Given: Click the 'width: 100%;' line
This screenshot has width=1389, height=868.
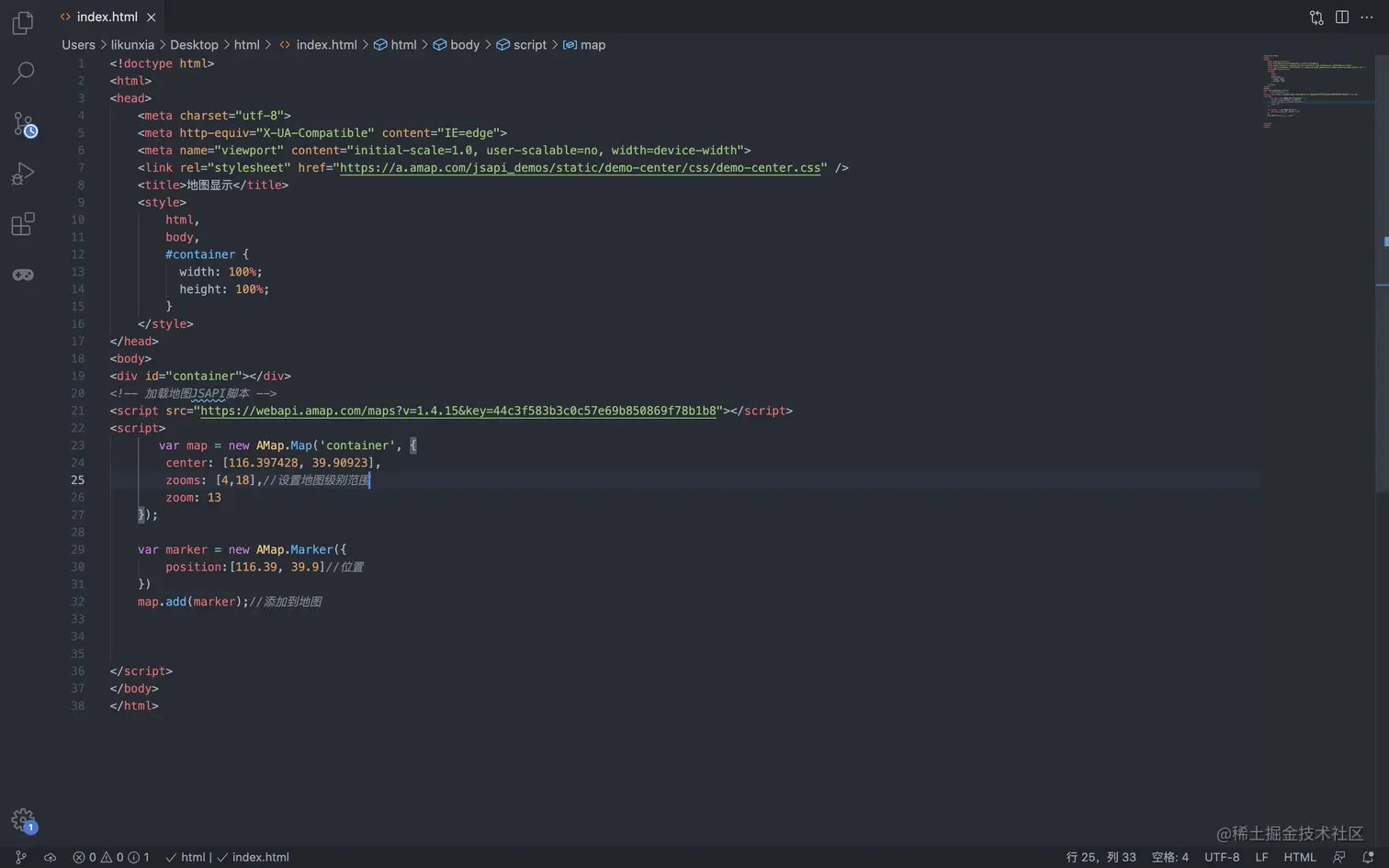Looking at the screenshot, I should click(x=220, y=272).
